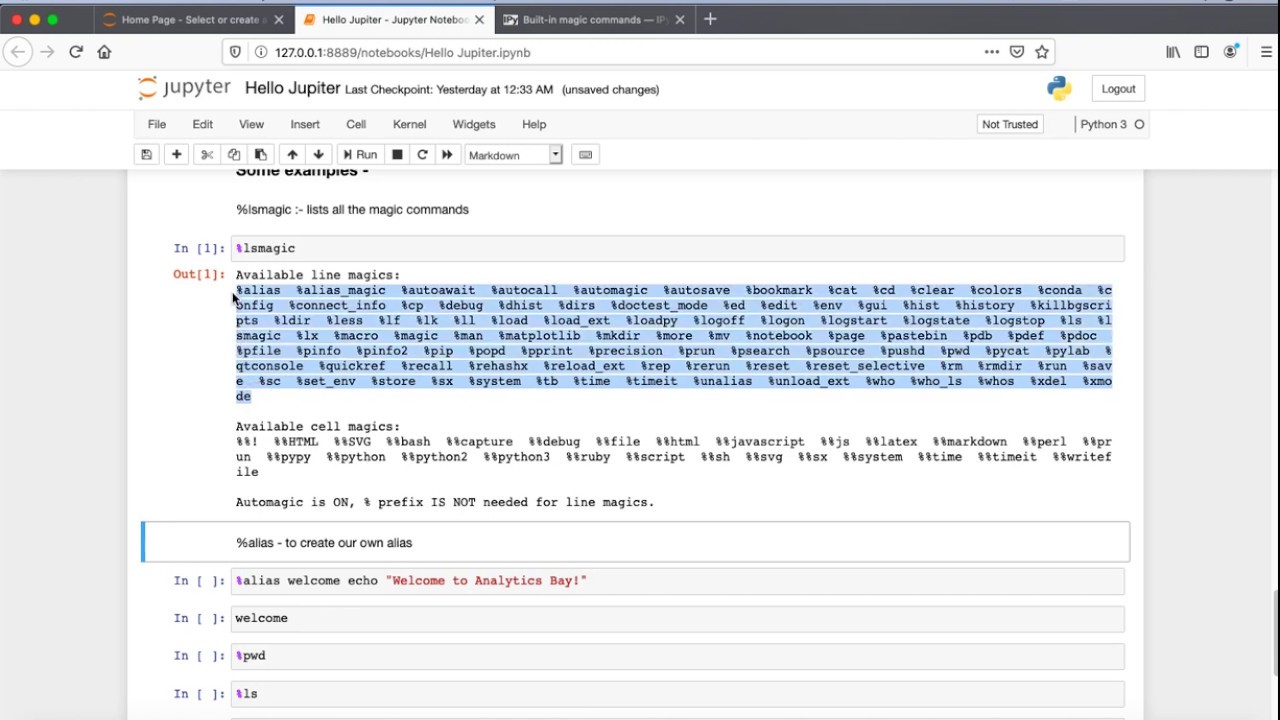Restart the kernel icon
This screenshot has width=1280, height=720.
[x=422, y=155]
